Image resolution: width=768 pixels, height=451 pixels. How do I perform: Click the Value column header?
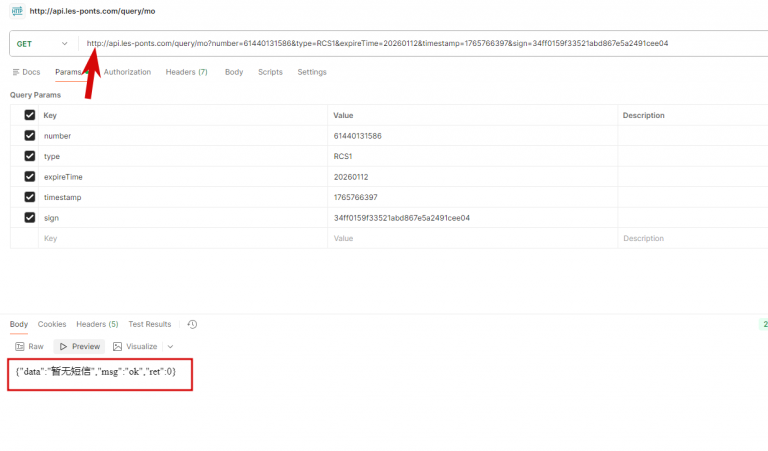pyautogui.click(x=343, y=115)
